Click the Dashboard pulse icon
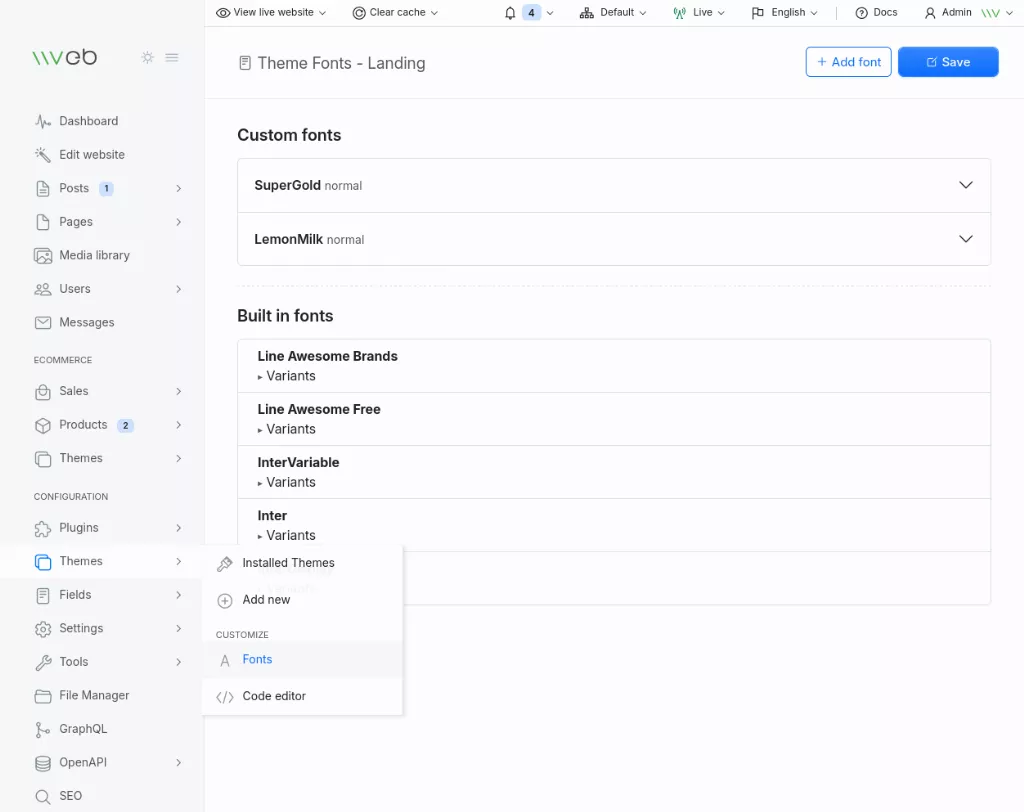The height and width of the screenshot is (812, 1024). pyautogui.click(x=43, y=121)
